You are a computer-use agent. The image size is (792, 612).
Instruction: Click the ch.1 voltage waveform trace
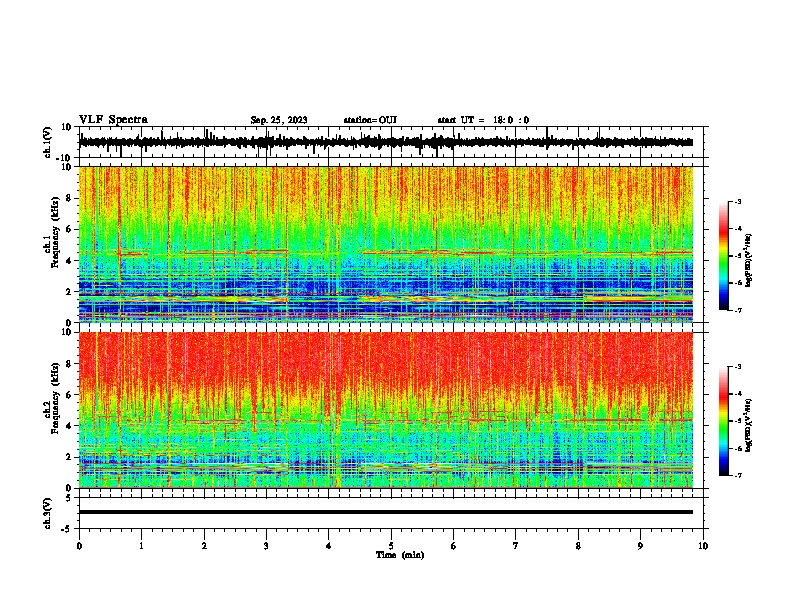coord(386,142)
